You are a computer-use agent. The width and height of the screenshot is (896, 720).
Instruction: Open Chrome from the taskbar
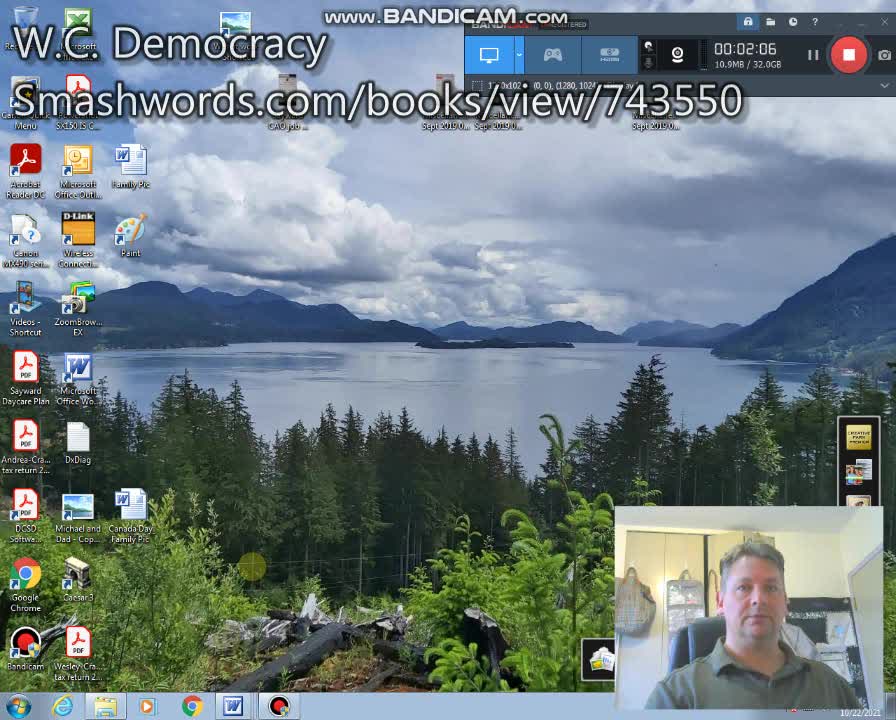pos(193,706)
